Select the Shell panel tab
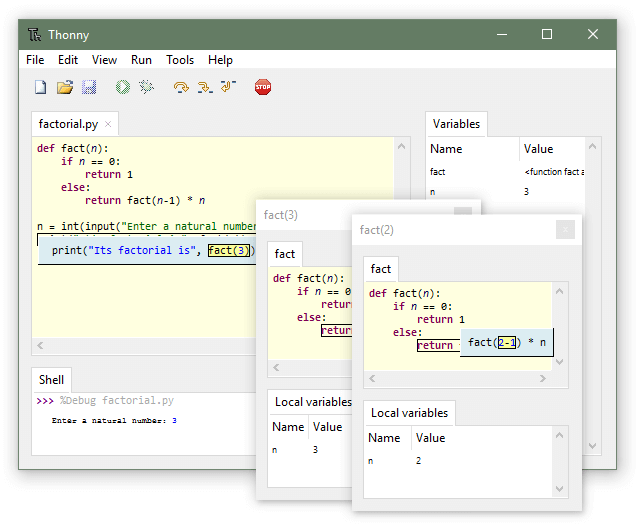The height and width of the screenshot is (525, 637). click(51, 379)
